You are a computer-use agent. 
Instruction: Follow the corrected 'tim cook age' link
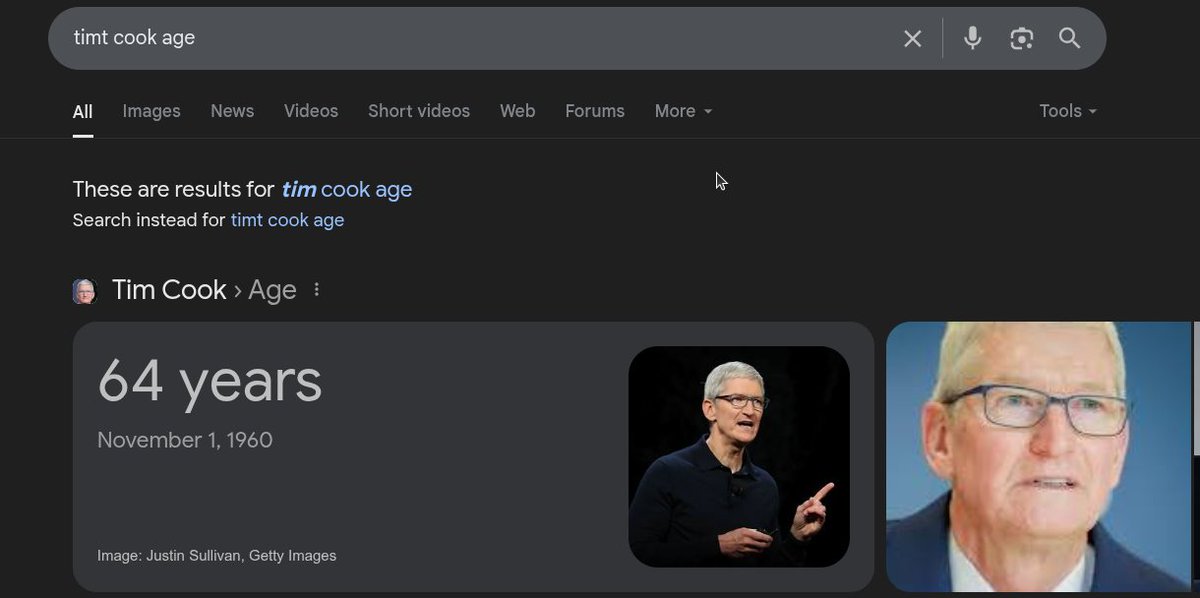click(347, 189)
